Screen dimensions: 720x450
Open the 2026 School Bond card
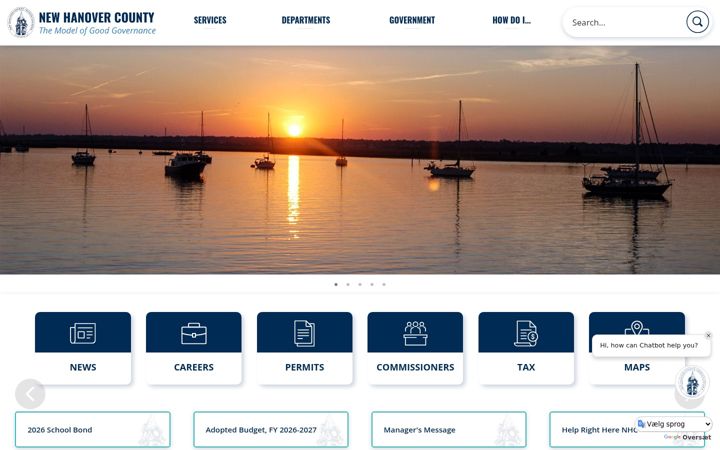tap(93, 430)
